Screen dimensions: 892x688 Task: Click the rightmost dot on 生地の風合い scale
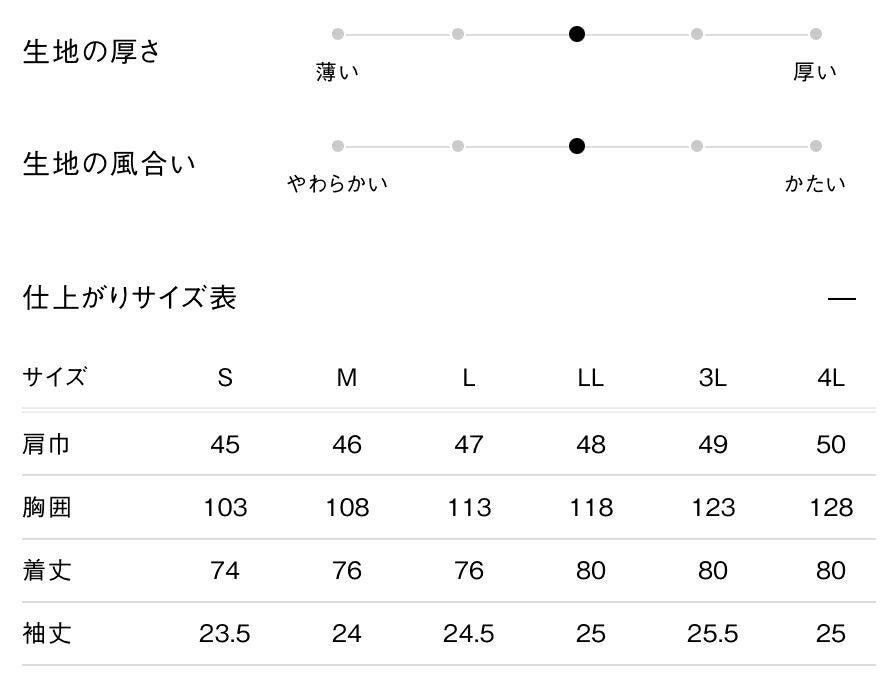pyautogui.click(x=816, y=146)
